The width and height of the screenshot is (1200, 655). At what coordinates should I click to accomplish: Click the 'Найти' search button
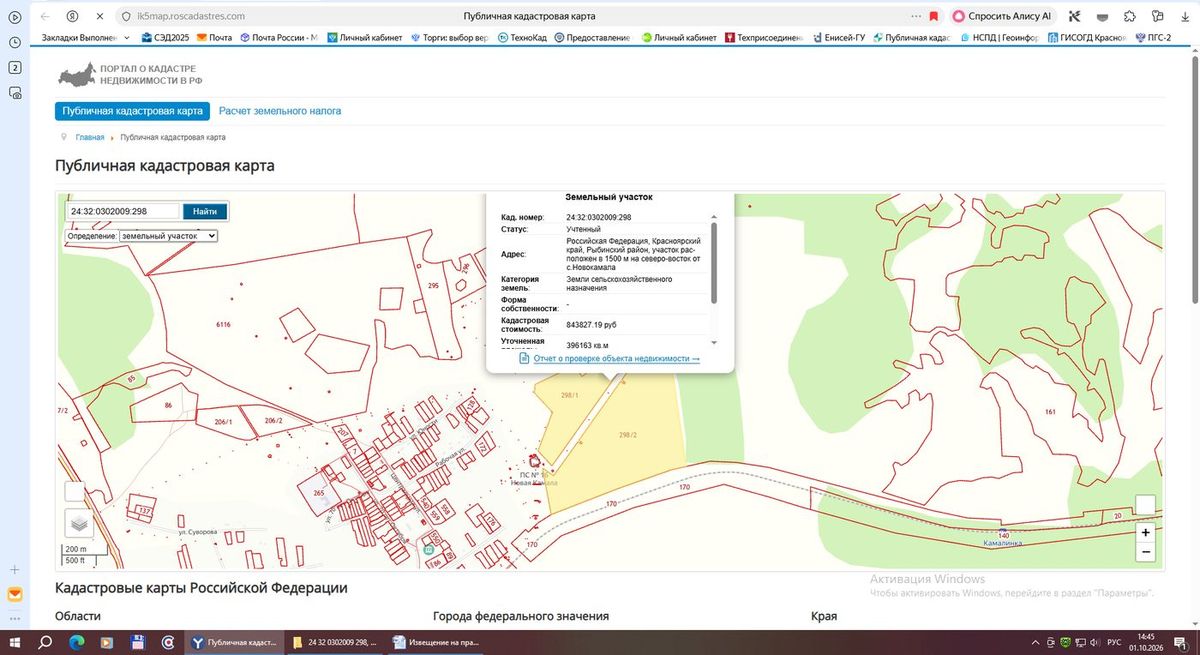pyautogui.click(x=205, y=212)
